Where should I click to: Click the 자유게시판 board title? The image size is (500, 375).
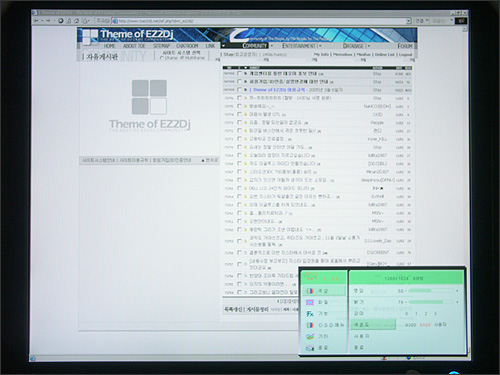102,57
